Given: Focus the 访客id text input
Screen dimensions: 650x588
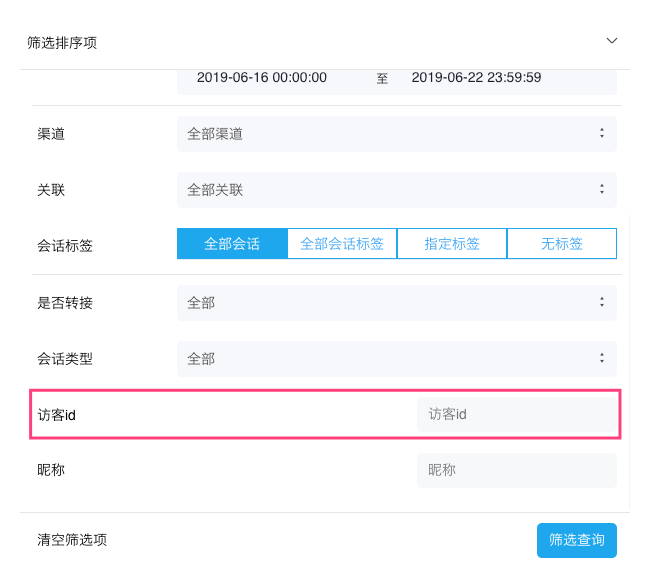Looking at the screenshot, I should tap(516, 414).
